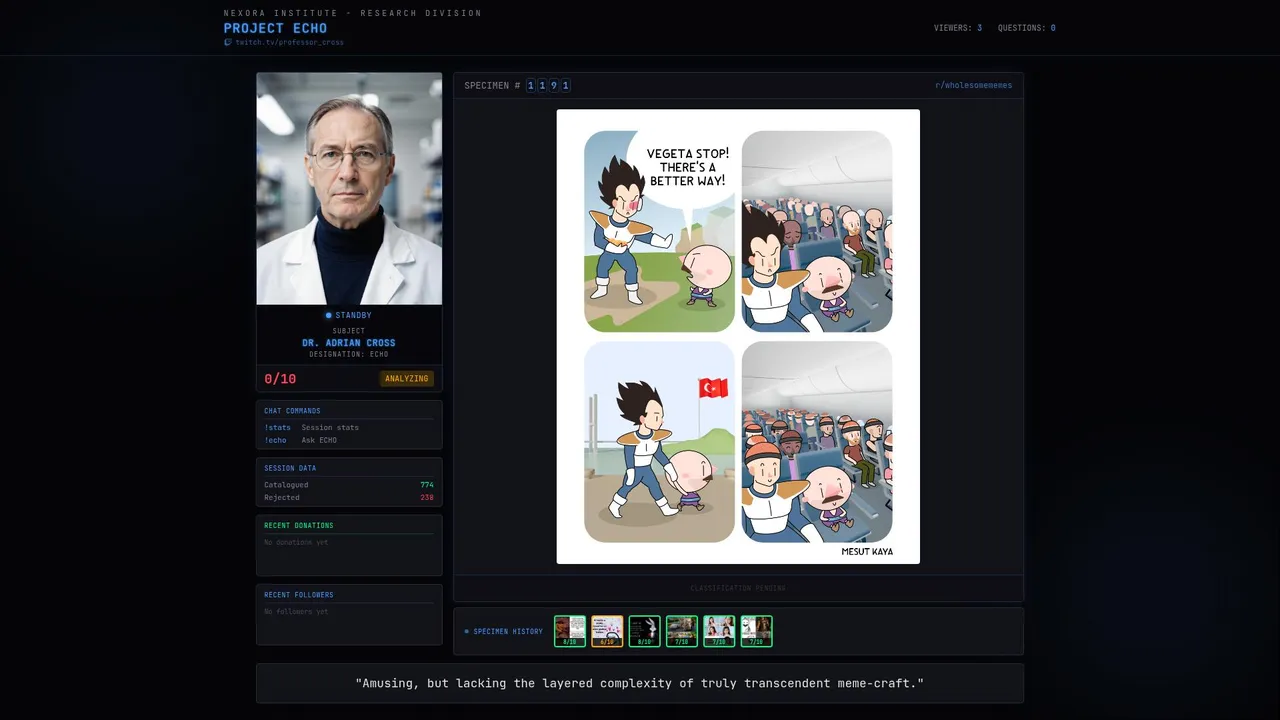Open the fifth history thumbnail with four faces
This screenshot has height=720, width=1280.
(719, 631)
